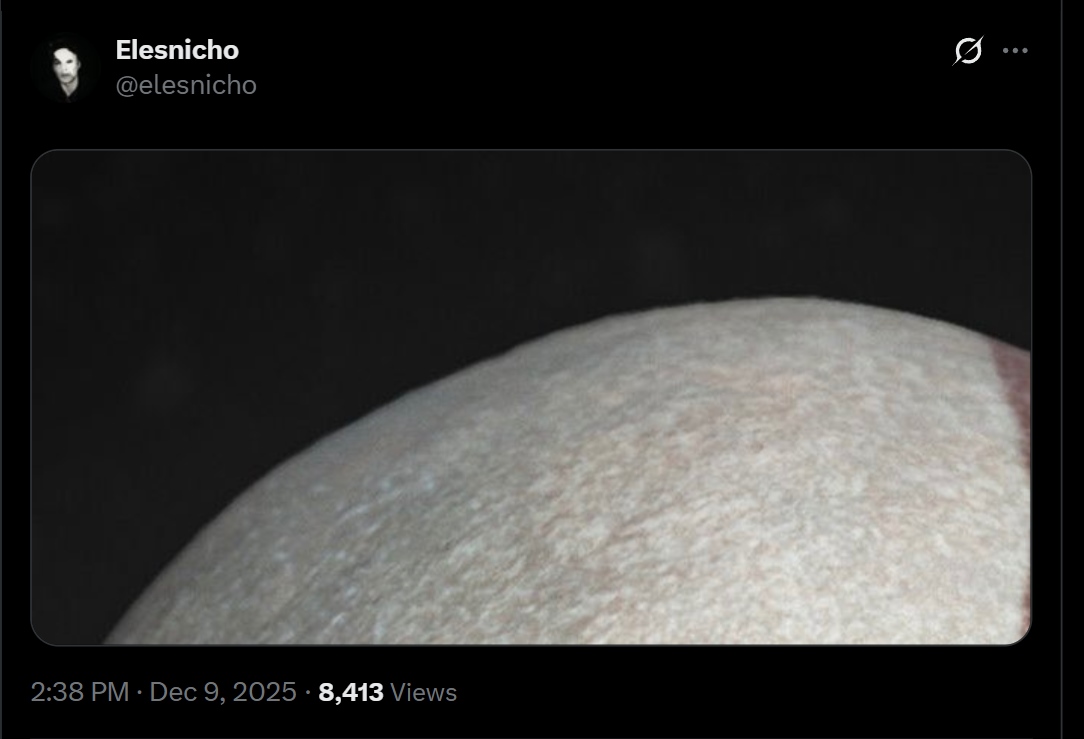Screen dimensions: 1084x739
Task: Open post permalink via time and date
Action: pos(163,692)
